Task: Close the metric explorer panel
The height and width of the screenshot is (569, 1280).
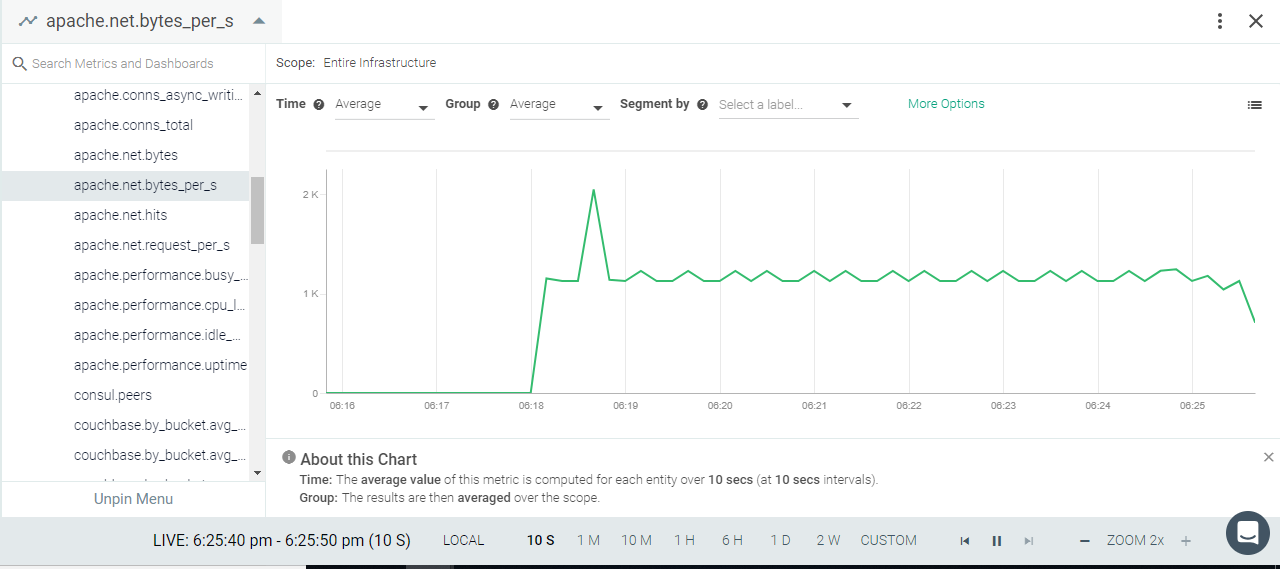Action: [1256, 21]
